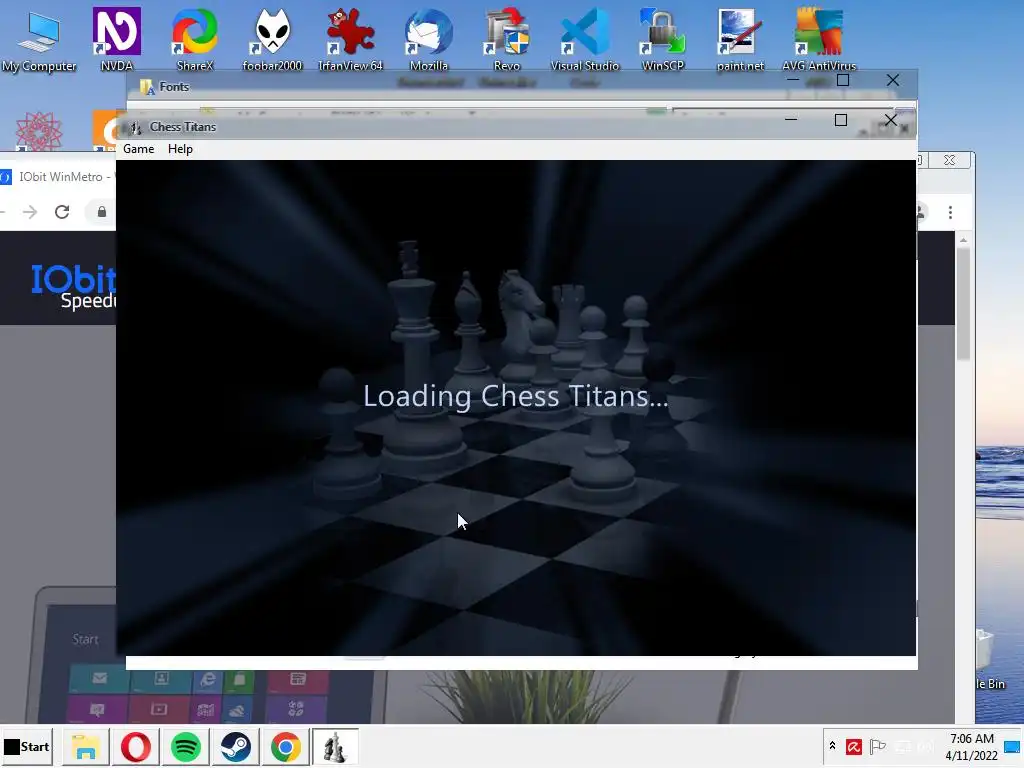Open the Game menu in Chess Titans
Screen dimensions: 1024x768
[x=138, y=149]
